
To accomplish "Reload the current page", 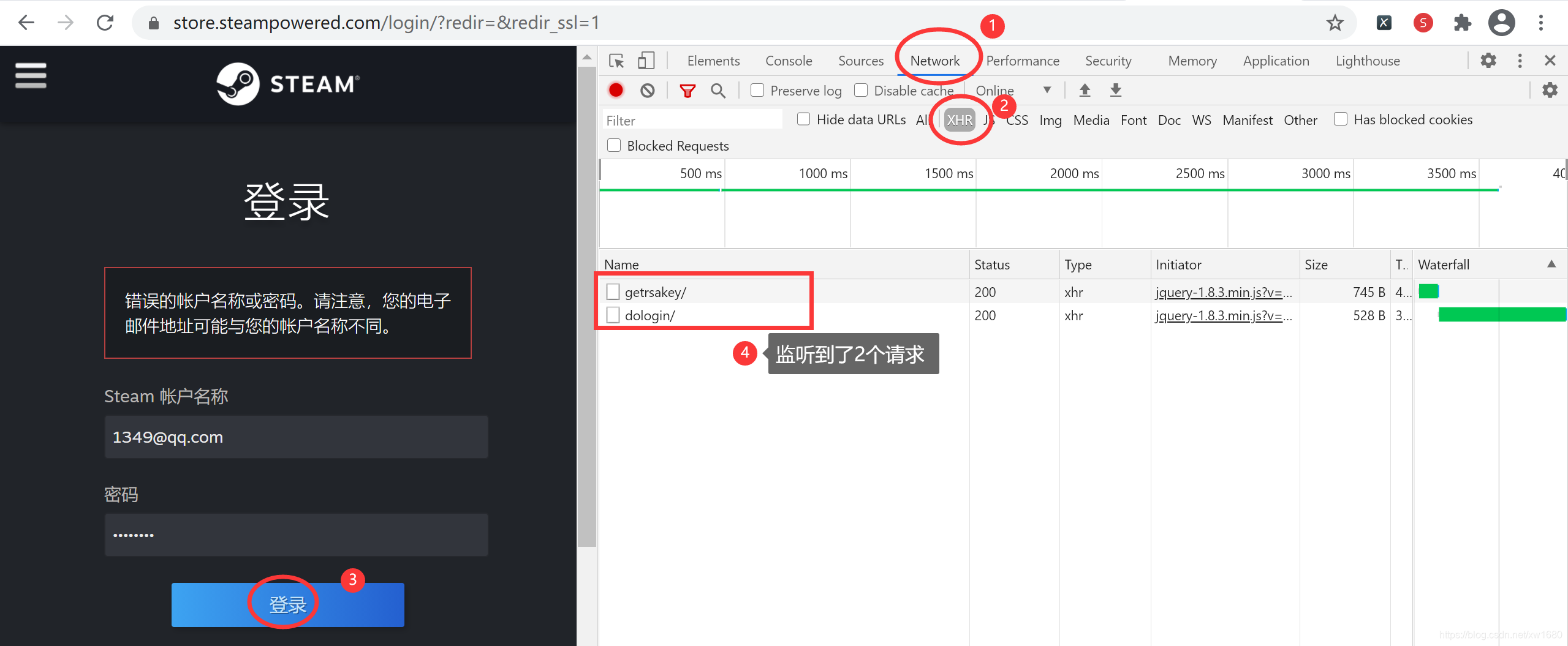I will [105, 23].
